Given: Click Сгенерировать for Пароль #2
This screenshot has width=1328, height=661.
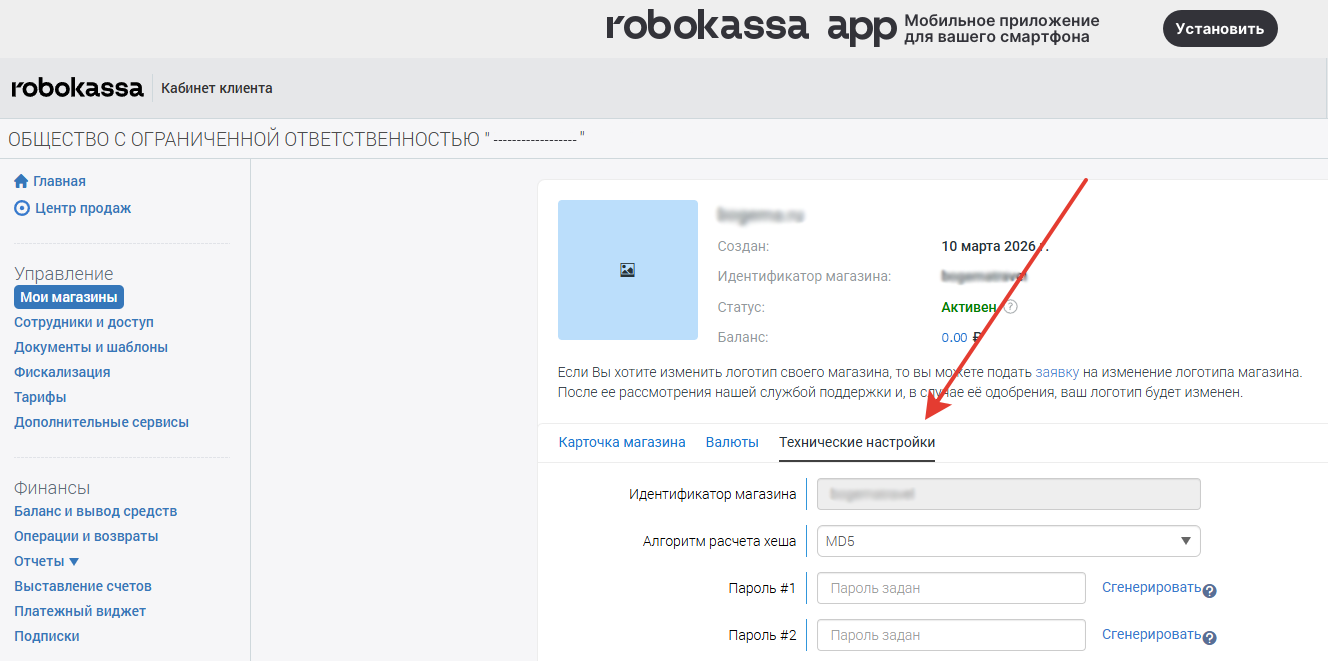Looking at the screenshot, I should coord(1151,634).
